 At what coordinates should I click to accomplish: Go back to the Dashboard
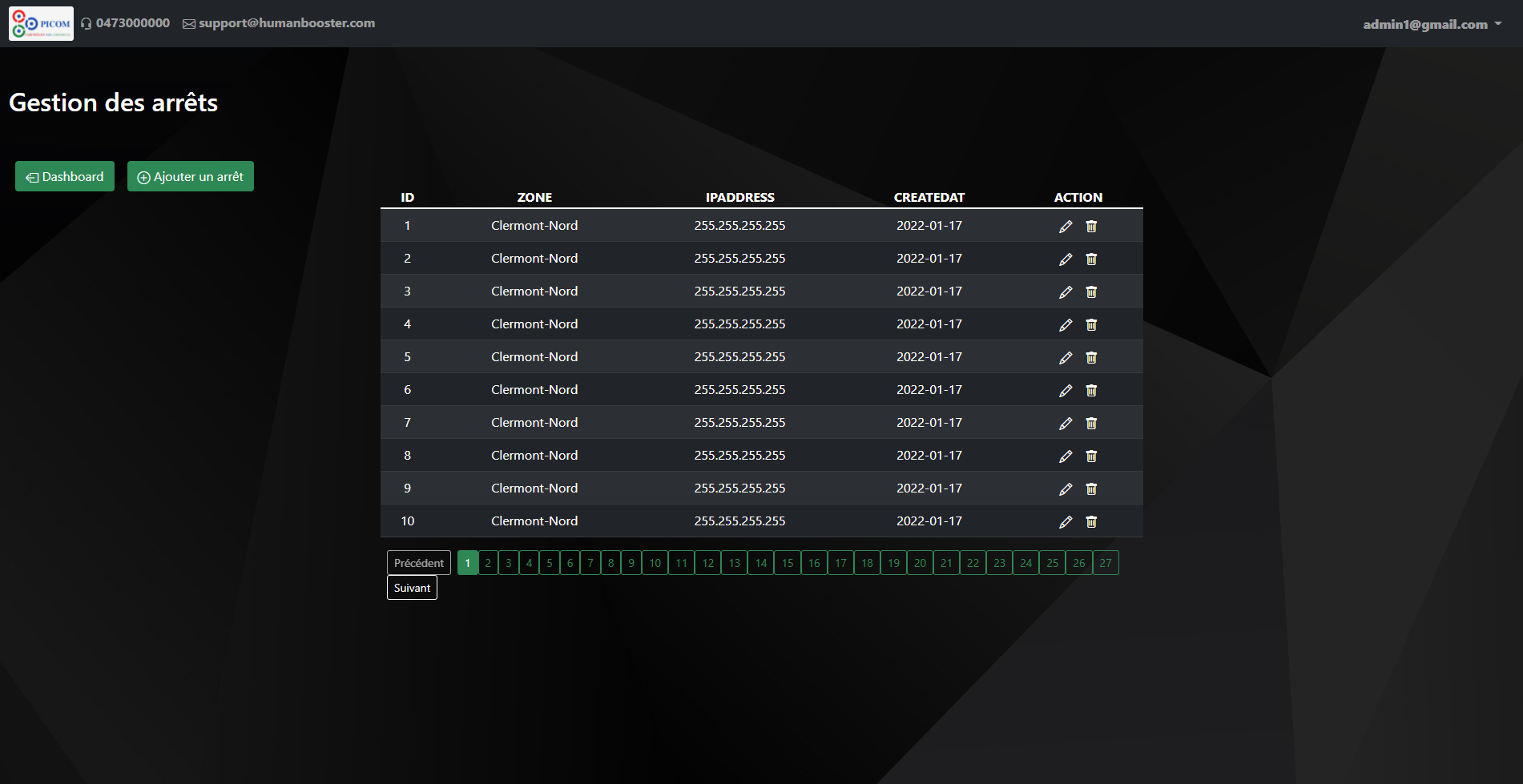(x=65, y=176)
